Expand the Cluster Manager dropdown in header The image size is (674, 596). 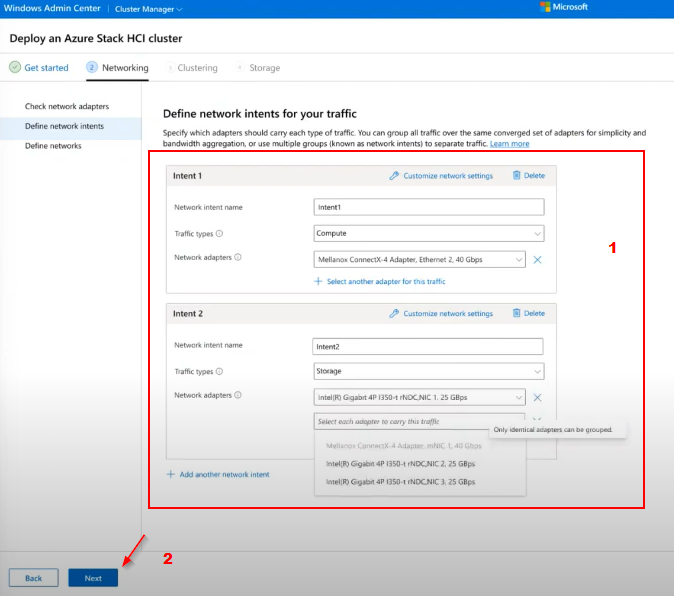(x=148, y=9)
